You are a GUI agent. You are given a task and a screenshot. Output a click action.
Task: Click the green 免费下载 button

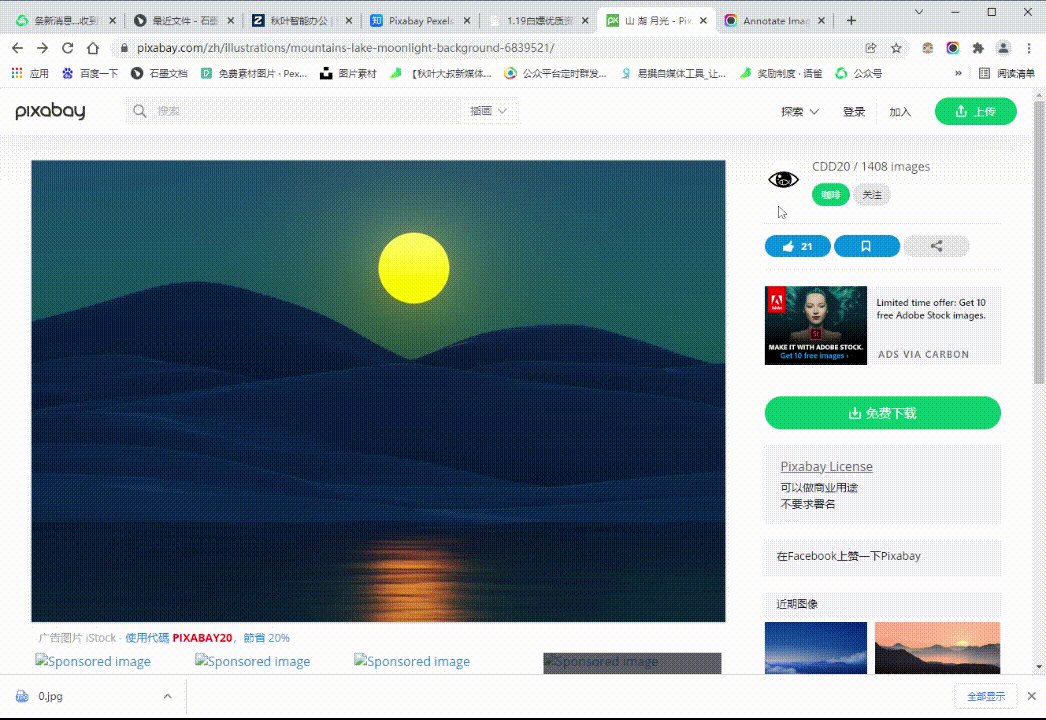(x=882, y=413)
